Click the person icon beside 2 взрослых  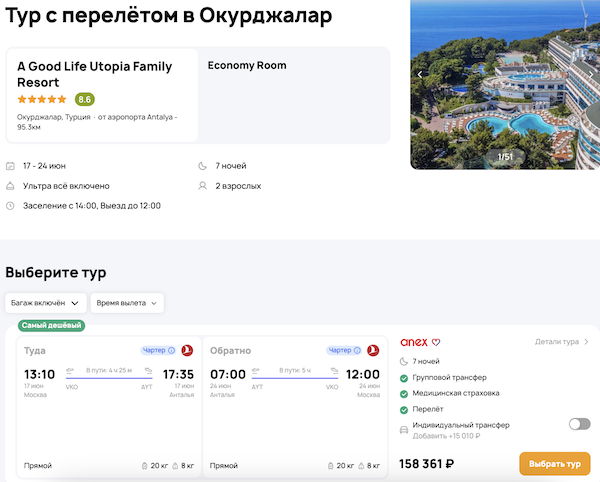point(204,186)
